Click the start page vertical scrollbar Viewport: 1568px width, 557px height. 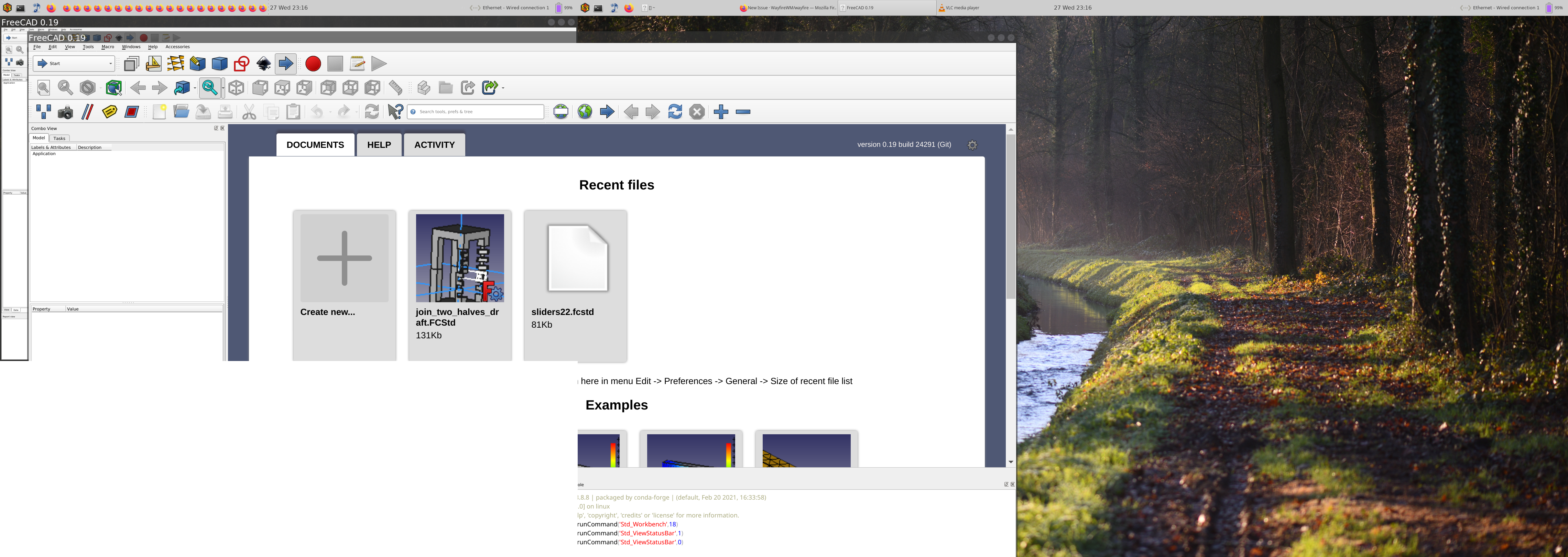(1011, 216)
